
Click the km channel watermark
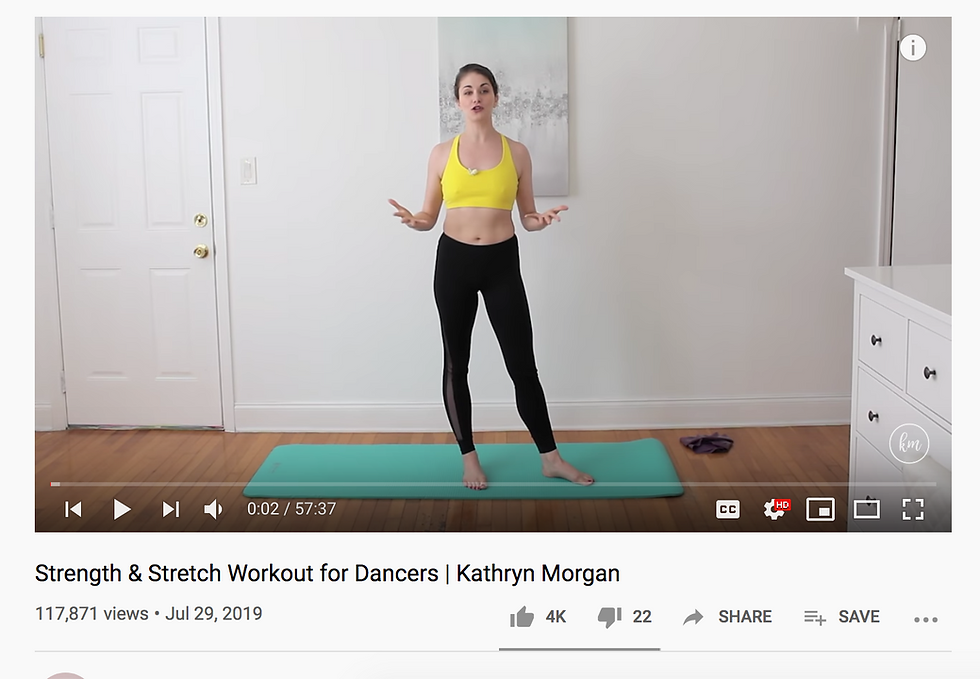(909, 443)
